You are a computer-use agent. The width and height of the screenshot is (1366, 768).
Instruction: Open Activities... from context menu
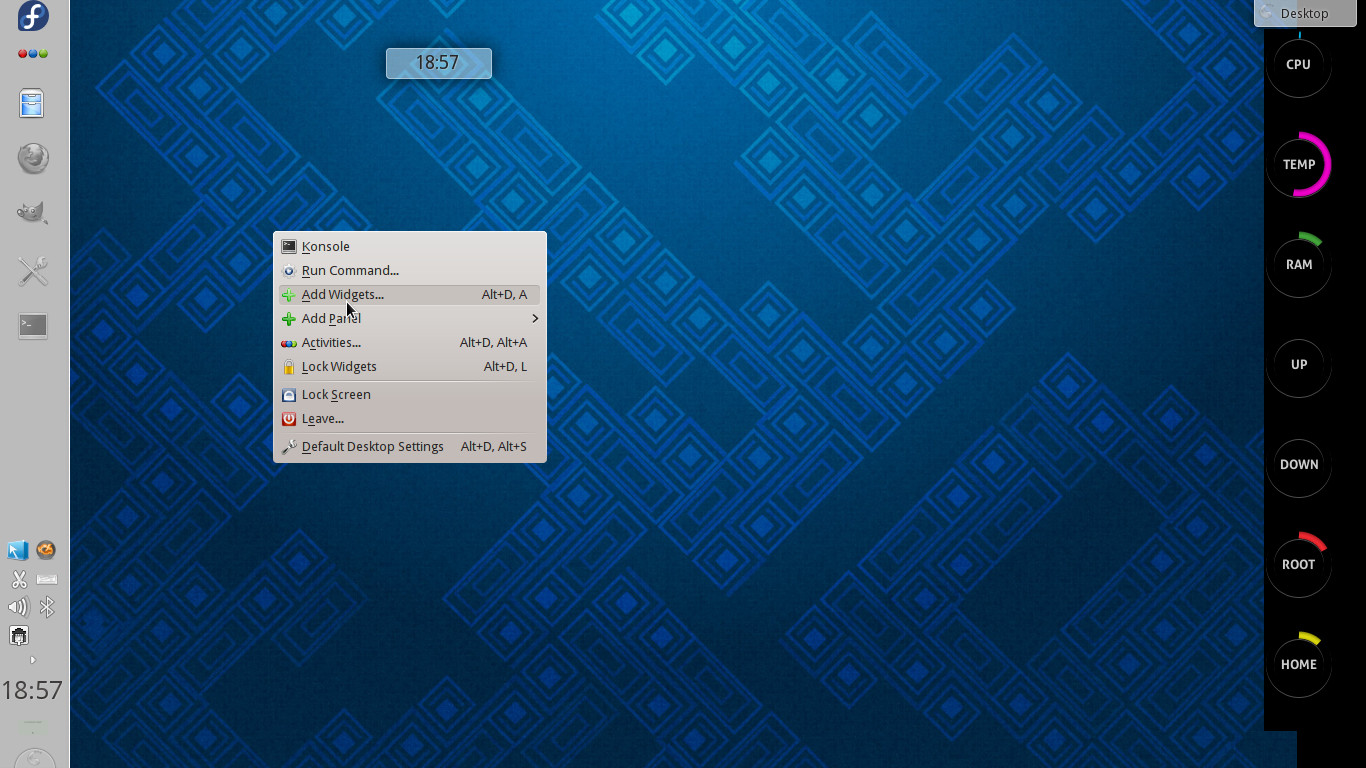tap(410, 342)
